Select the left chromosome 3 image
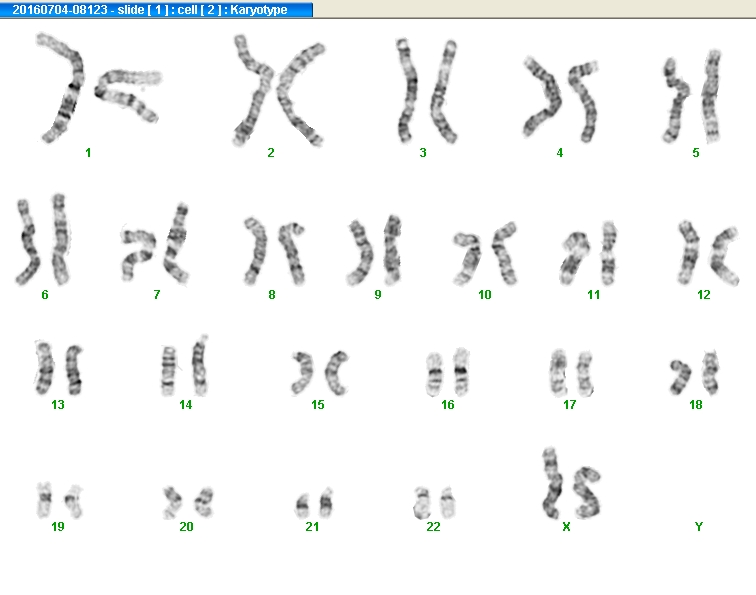Viewport: 756px width, 595px height. pos(406,91)
